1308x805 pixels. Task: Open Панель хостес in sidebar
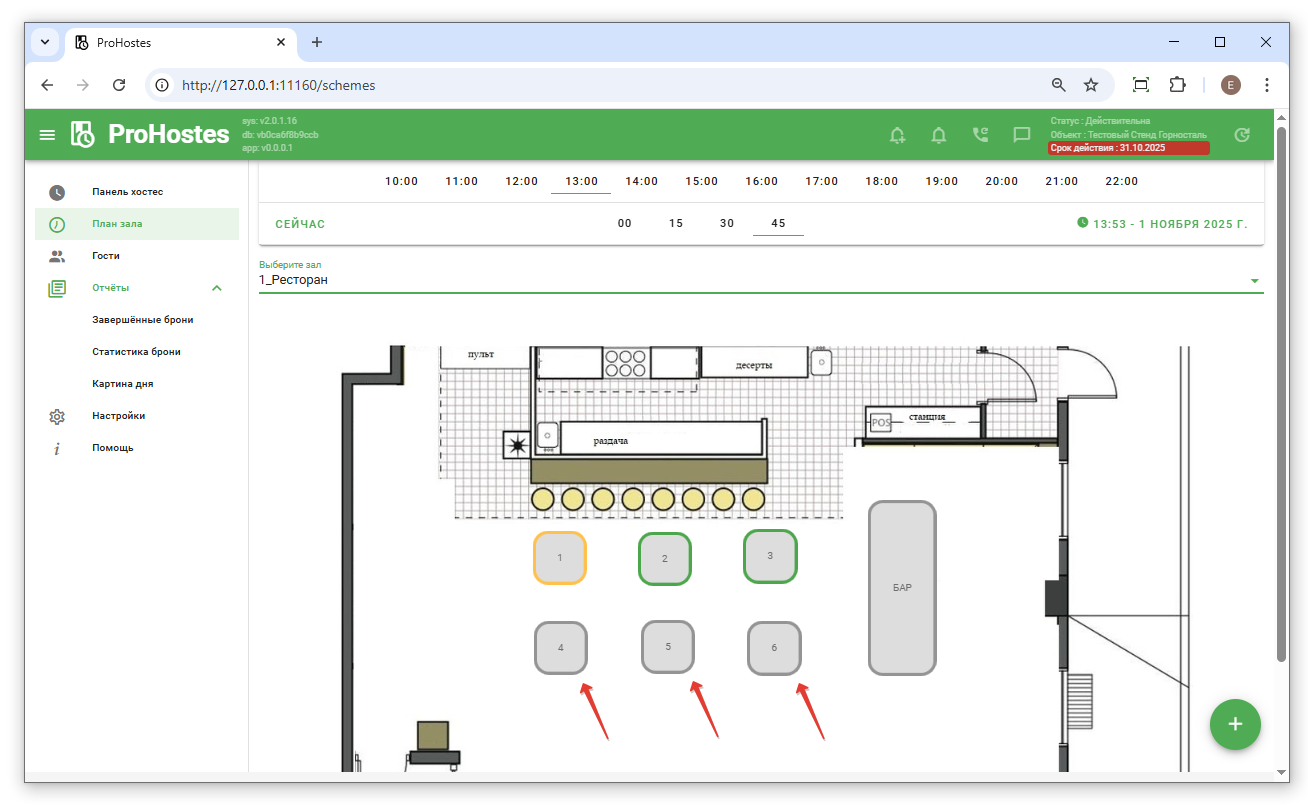click(127, 192)
